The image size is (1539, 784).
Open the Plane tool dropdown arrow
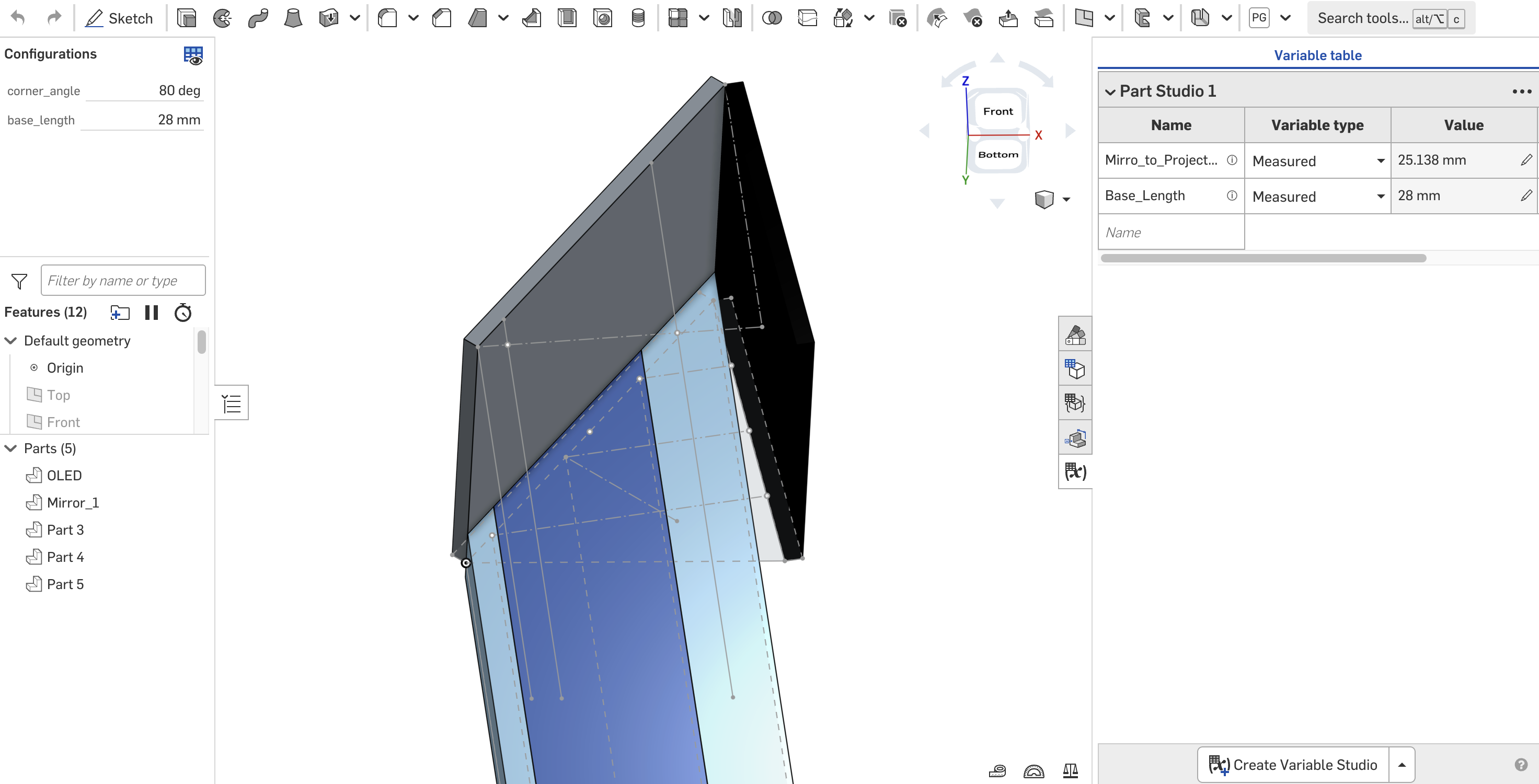pos(1109,18)
